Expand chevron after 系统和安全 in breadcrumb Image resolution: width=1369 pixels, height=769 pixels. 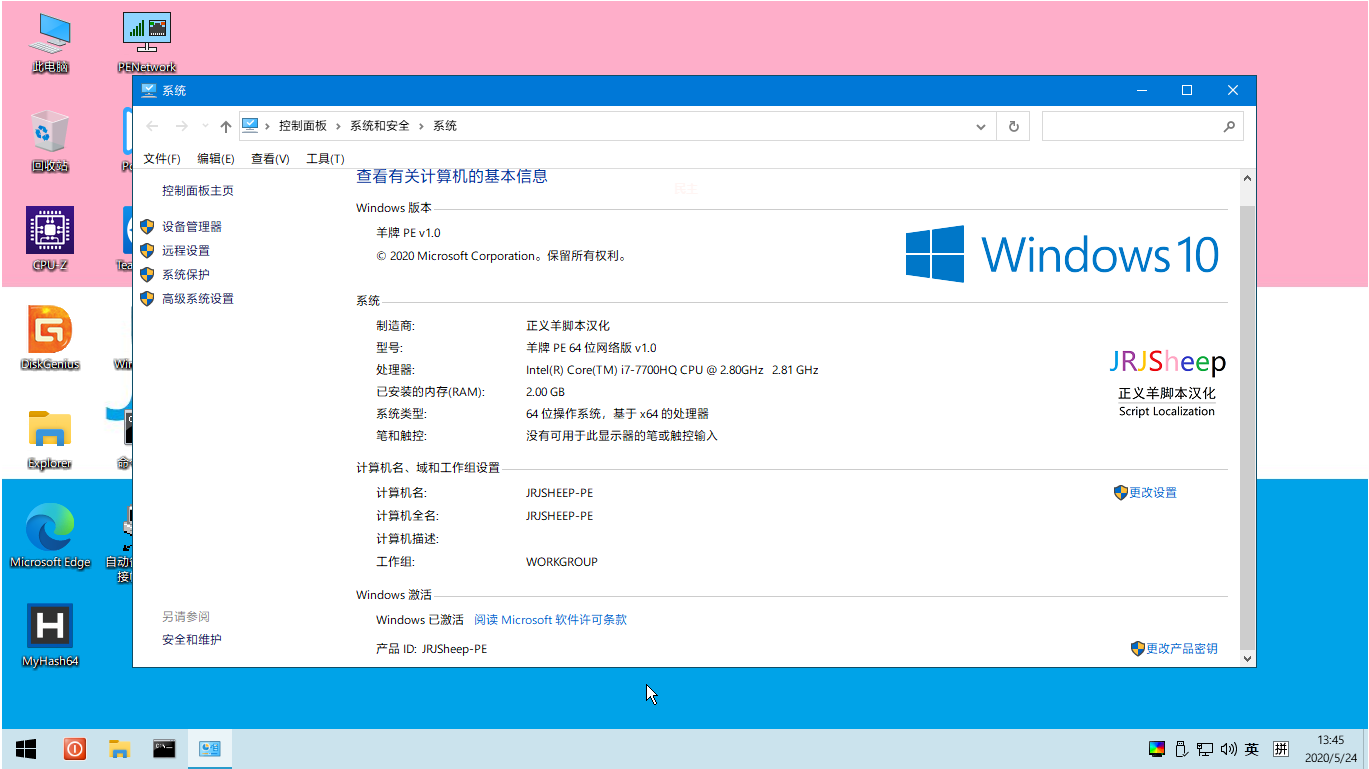coord(421,126)
